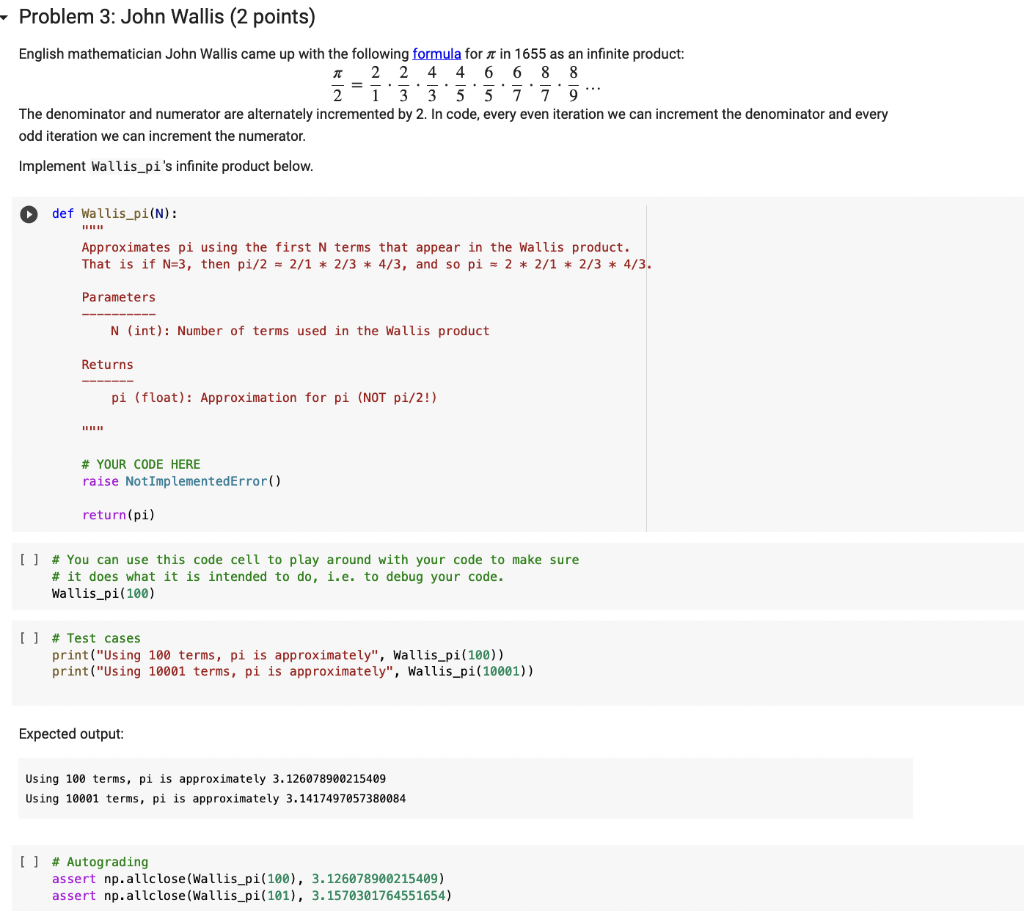This screenshot has width=1024, height=911.
Task: Click the play button beside def Wallis_pi
Action: [x=28, y=213]
